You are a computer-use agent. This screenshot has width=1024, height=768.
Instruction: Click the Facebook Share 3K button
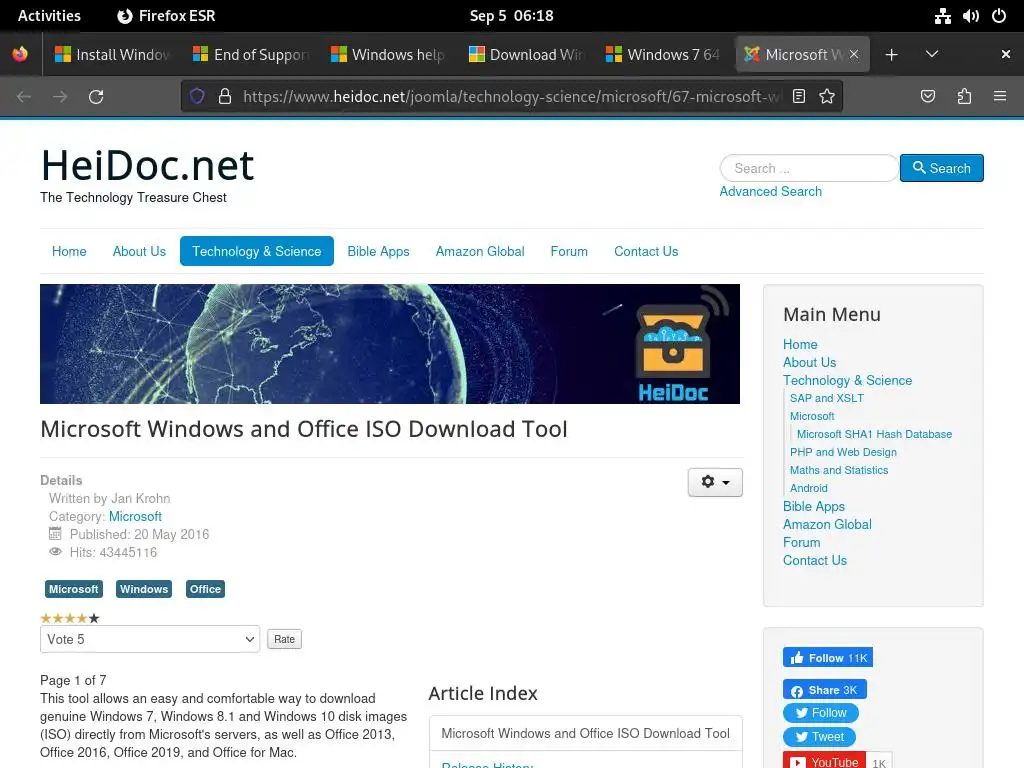825,690
